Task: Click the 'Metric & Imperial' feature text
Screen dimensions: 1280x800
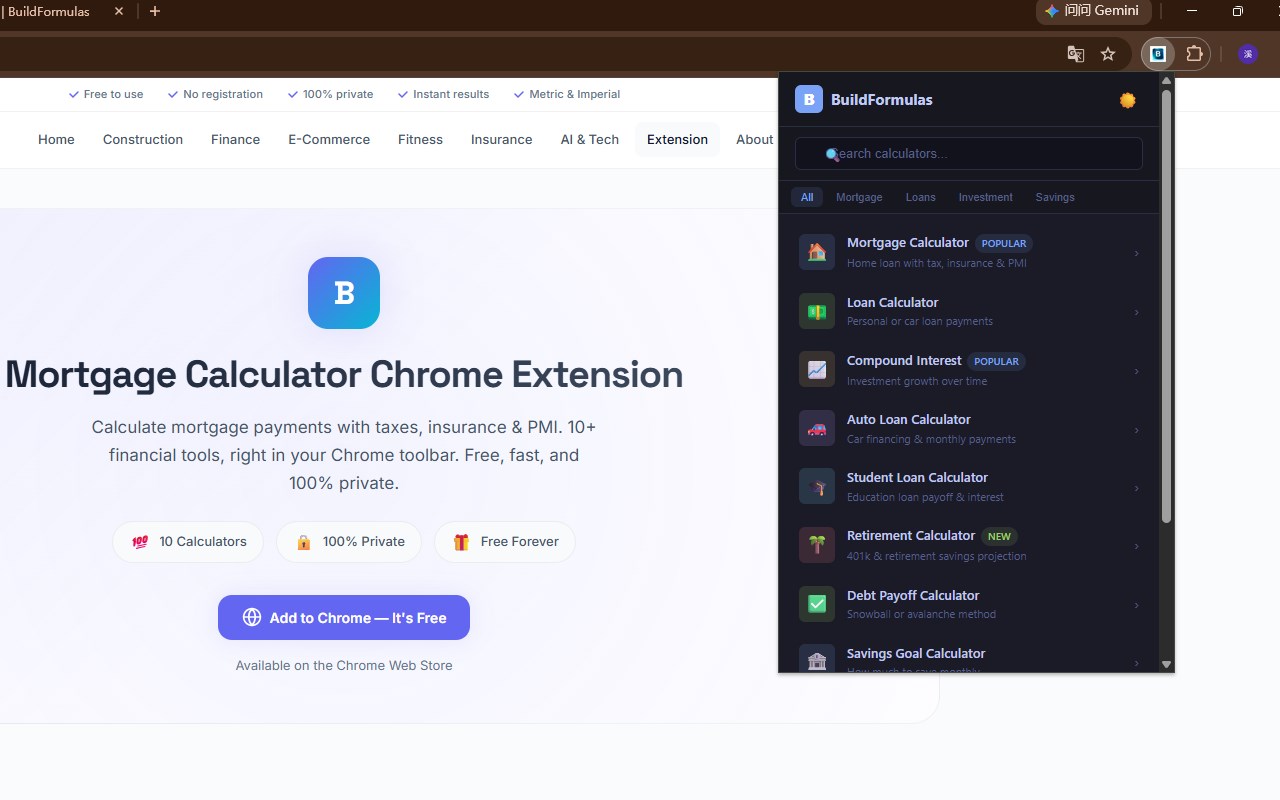Action: tap(575, 94)
